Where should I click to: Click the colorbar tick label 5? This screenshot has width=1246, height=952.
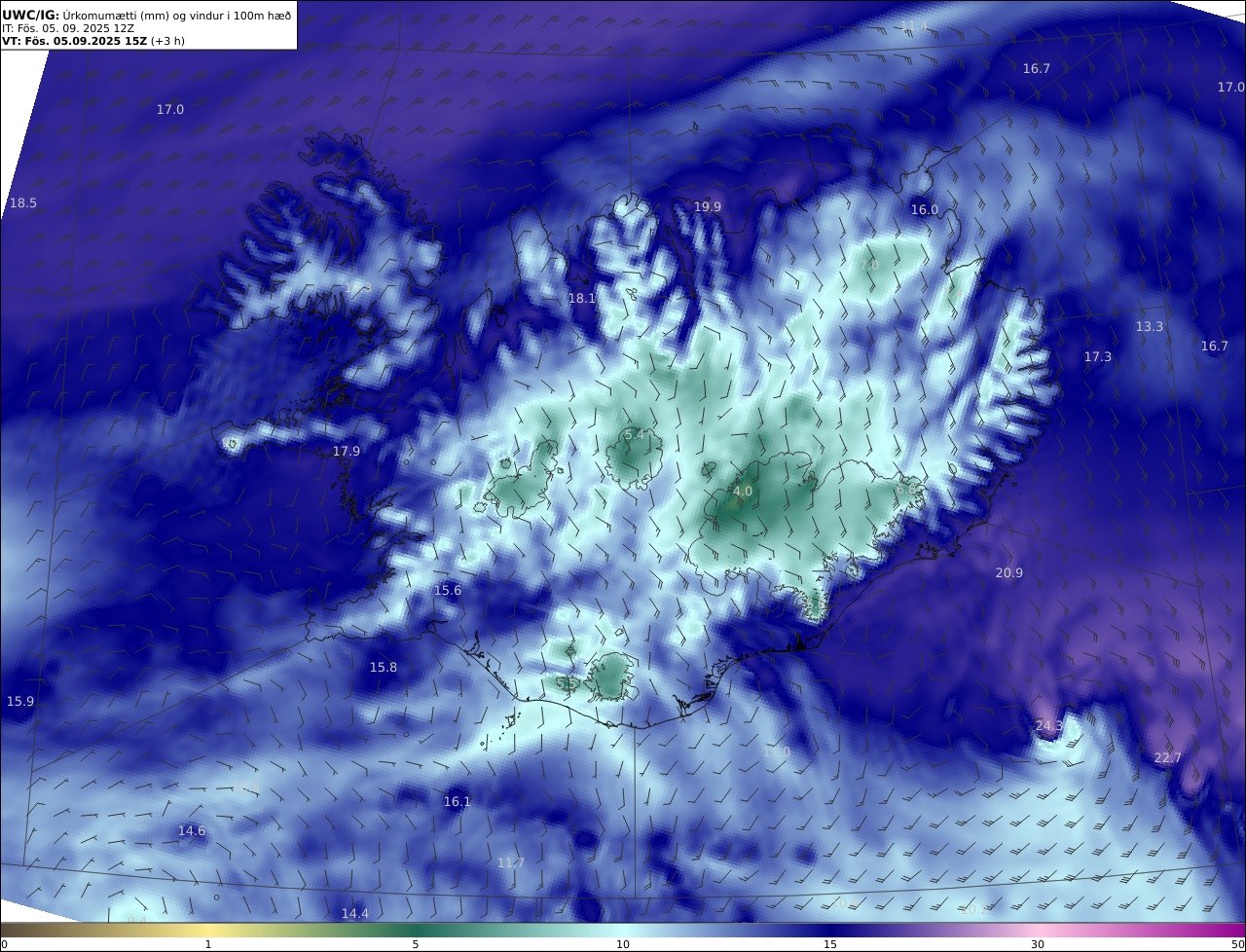(416, 944)
